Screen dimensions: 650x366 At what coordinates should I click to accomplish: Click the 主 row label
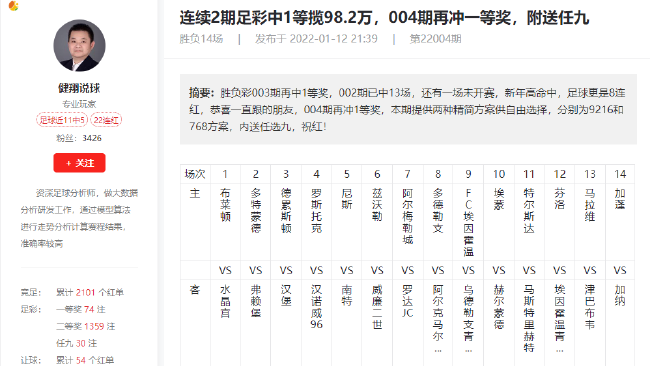[195, 194]
